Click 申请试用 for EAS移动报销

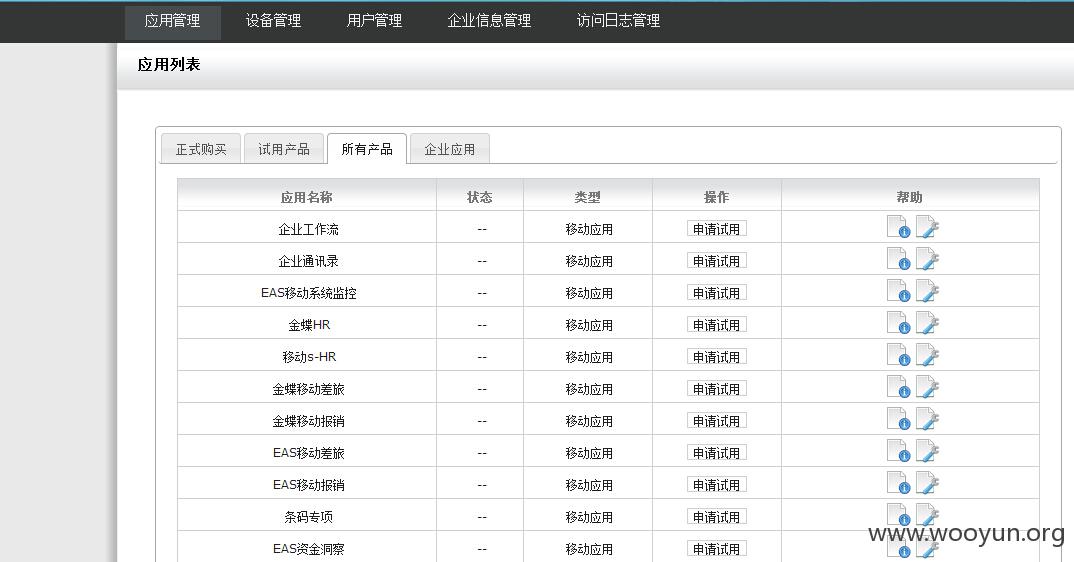coord(716,485)
